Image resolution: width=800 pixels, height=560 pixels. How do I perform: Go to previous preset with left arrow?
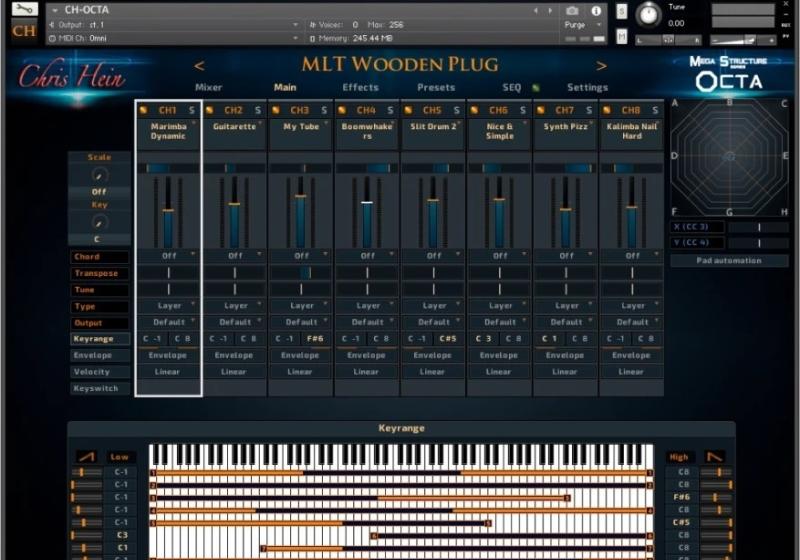(x=199, y=66)
